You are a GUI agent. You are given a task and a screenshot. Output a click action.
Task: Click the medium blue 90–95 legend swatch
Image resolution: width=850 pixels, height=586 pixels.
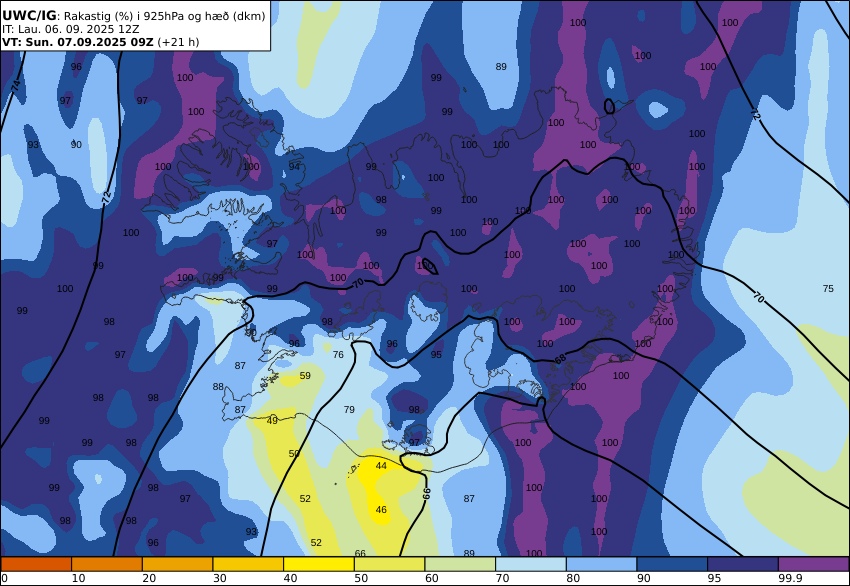click(x=672, y=564)
